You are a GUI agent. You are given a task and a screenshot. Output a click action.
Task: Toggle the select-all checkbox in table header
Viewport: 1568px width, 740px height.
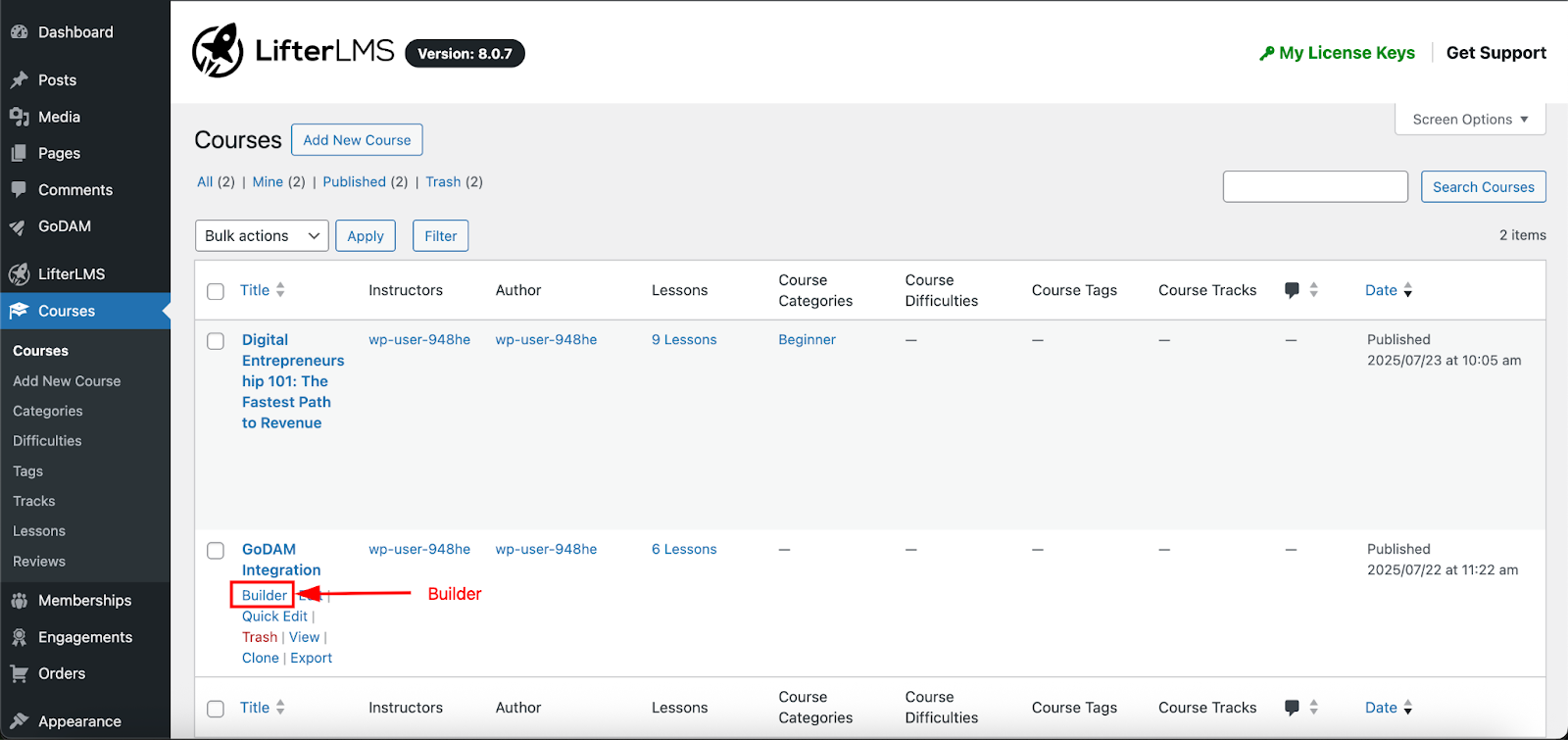216,291
